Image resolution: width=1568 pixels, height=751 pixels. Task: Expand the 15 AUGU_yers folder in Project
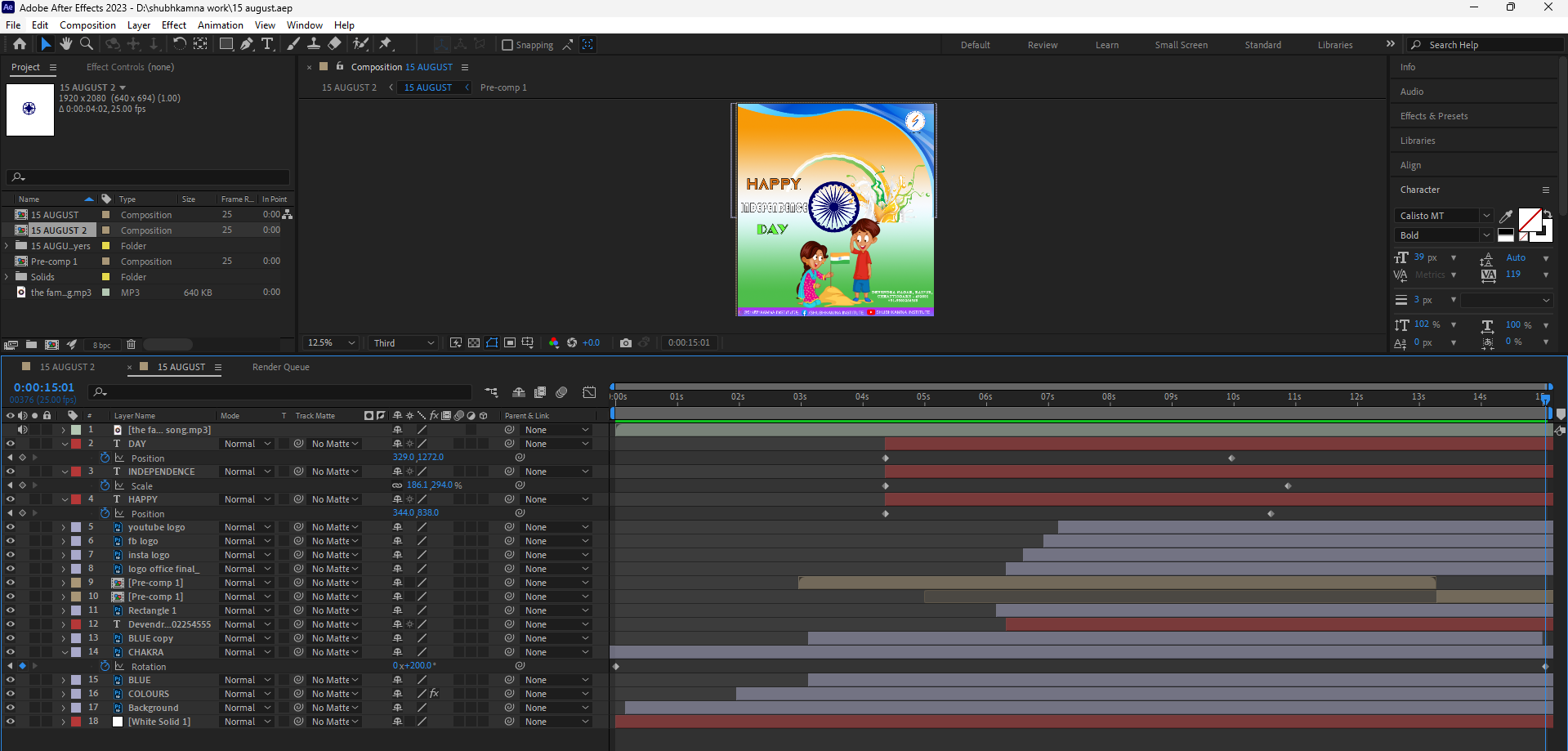7,246
